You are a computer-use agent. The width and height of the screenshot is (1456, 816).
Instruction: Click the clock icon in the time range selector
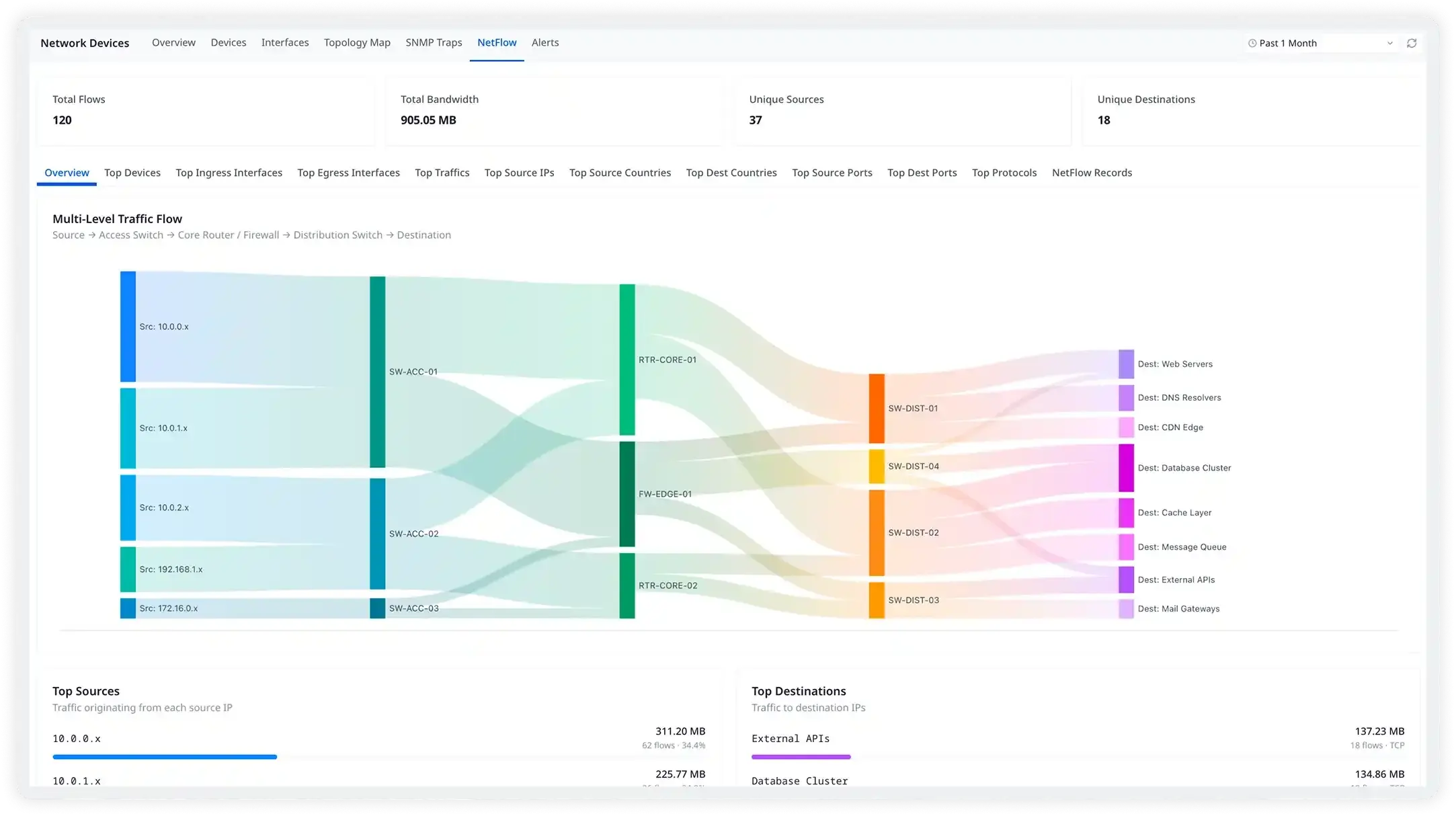click(x=1252, y=42)
